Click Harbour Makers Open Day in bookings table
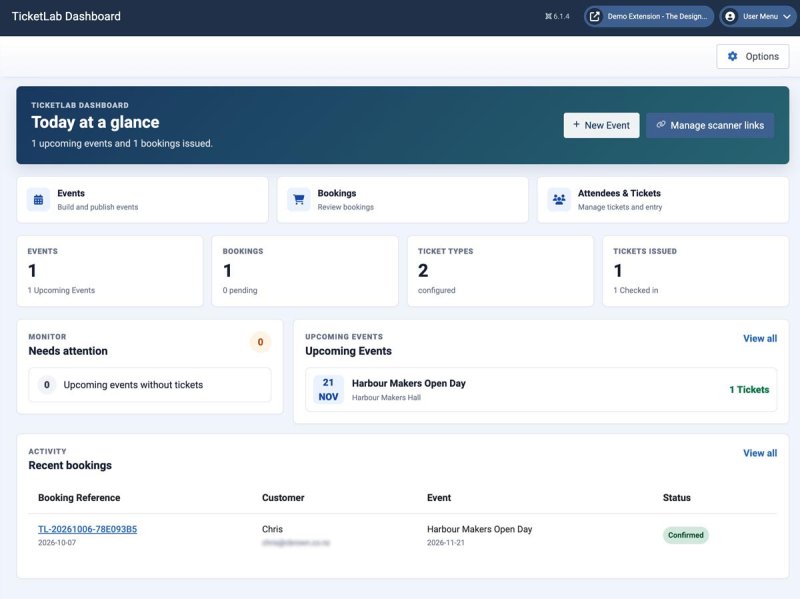Screen dimensions: 800x599 480,529
